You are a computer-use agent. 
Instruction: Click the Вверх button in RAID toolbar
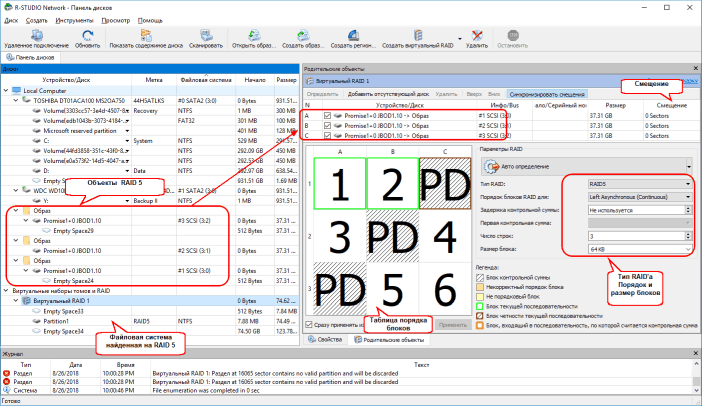[474, 94]
